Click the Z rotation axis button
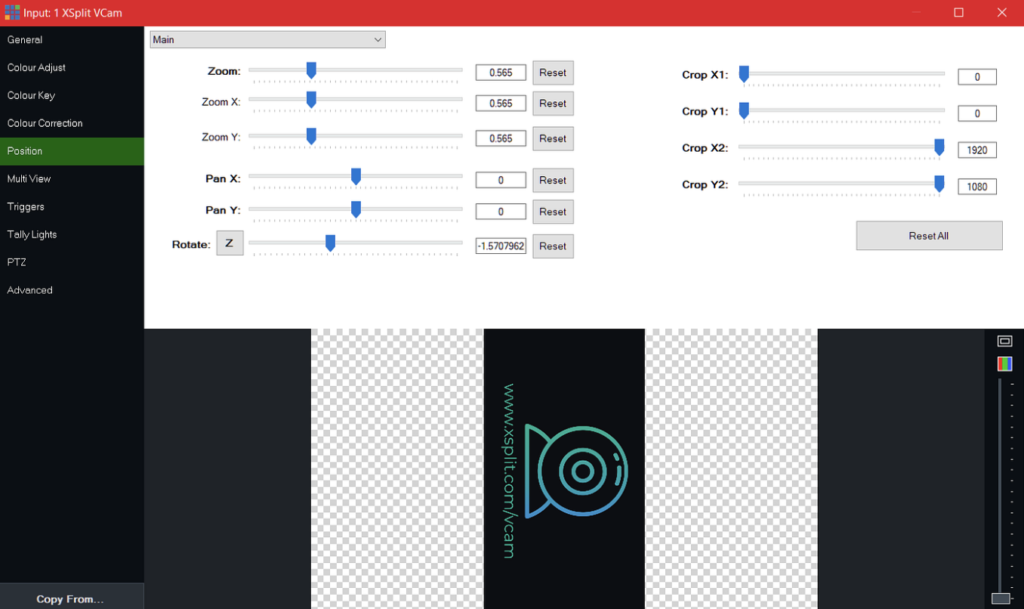Image resolution: width=1024 pixels, height=609 pixels. (x=230, y=243)
